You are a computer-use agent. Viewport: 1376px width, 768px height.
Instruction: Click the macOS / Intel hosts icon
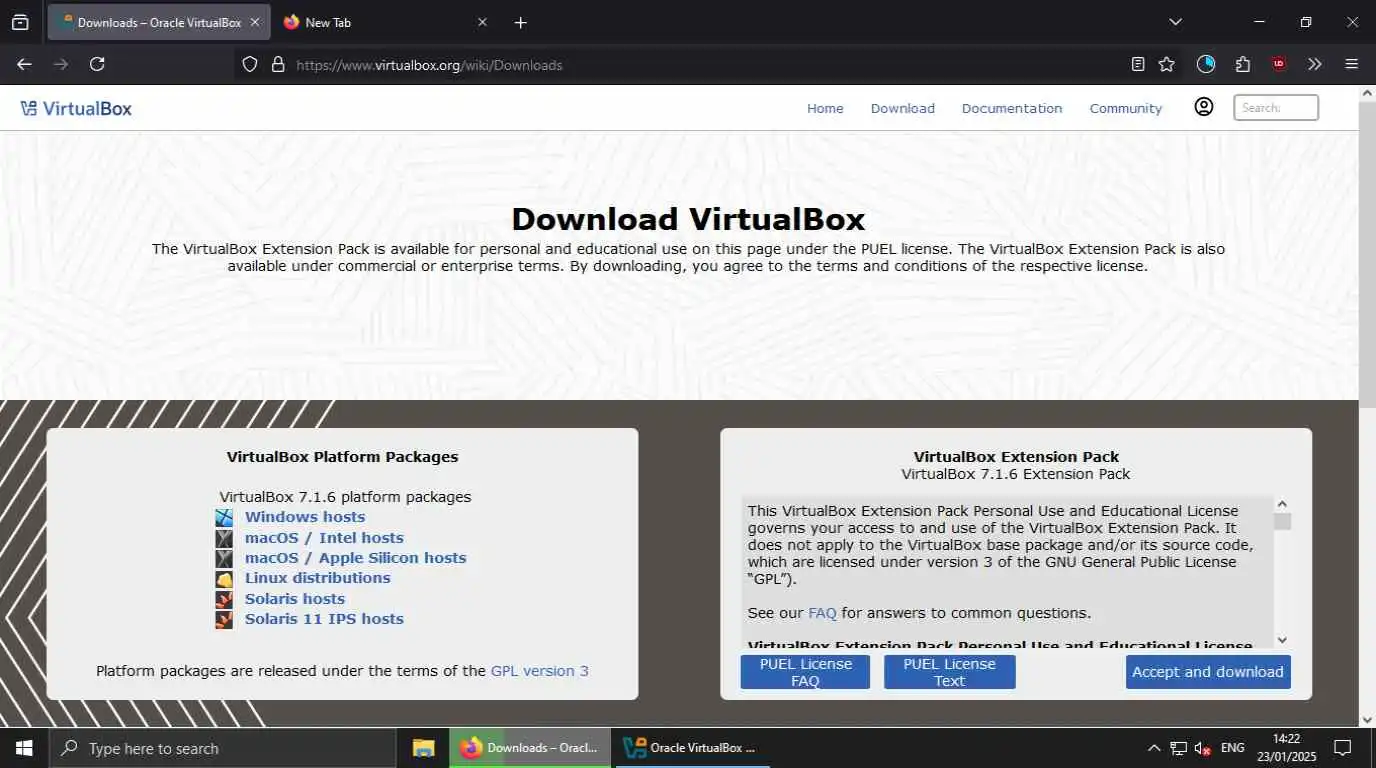click(224, 538)
